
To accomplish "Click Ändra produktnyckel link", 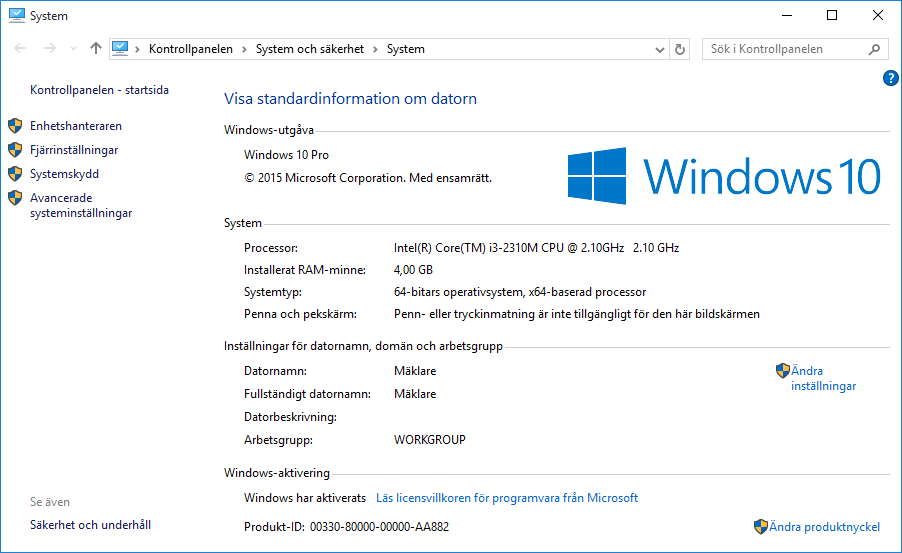I will [824, 527].
